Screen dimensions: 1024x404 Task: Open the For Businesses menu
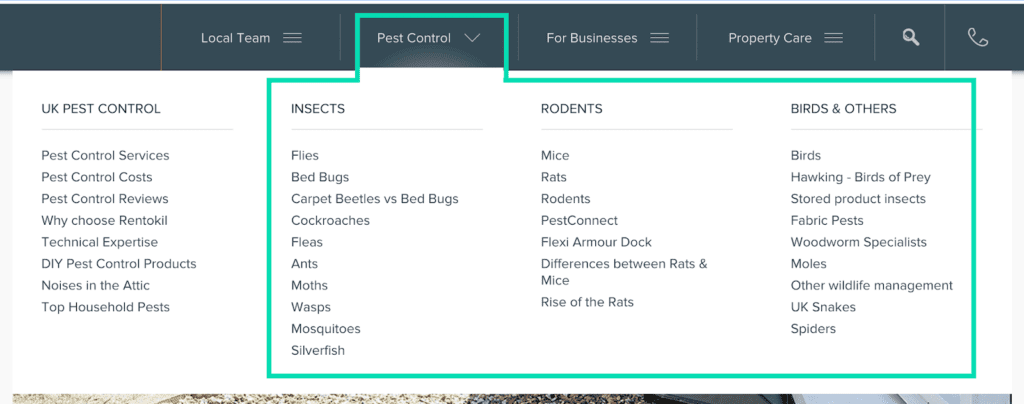(592, 38)
